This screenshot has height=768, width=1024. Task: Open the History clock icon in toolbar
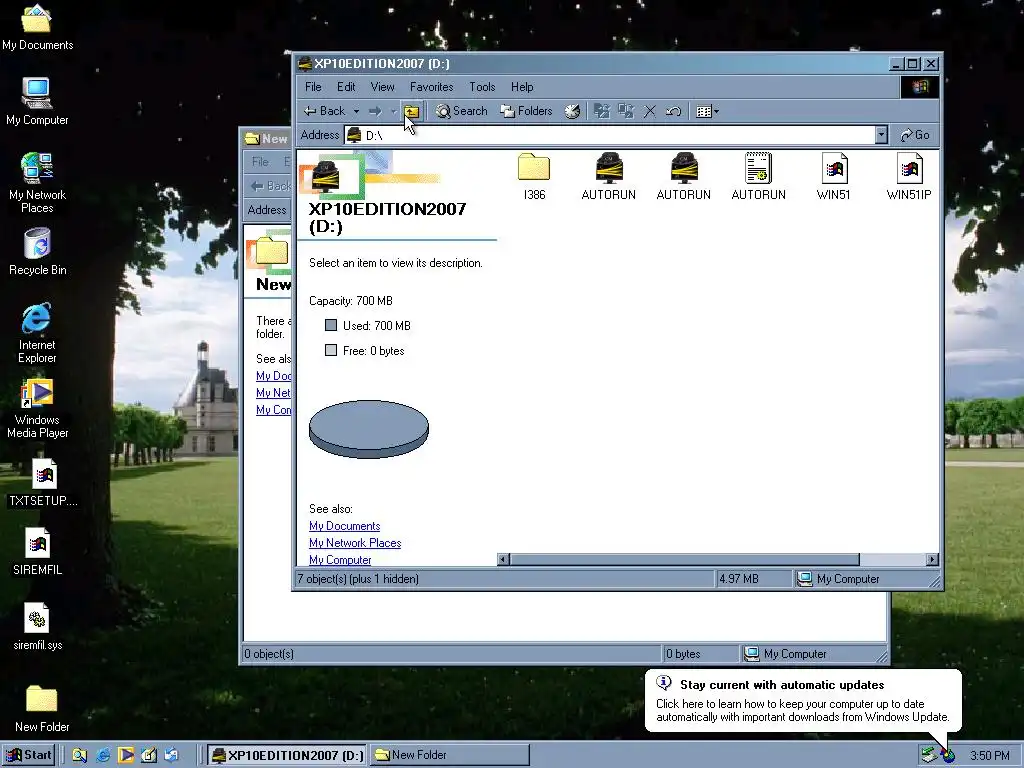(573, 112)
